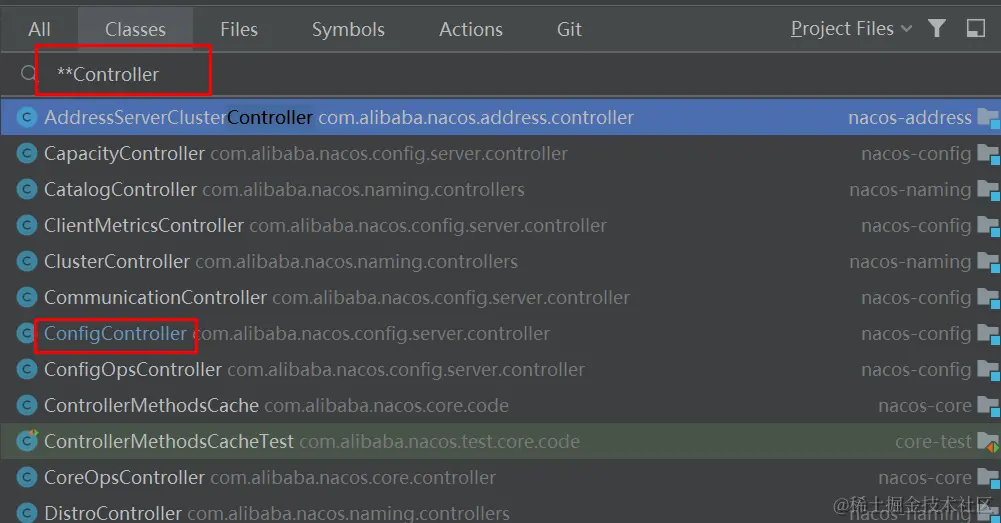Click module folder icon on ClusterController row
The image size is (1001, 523).
point(988,262)
